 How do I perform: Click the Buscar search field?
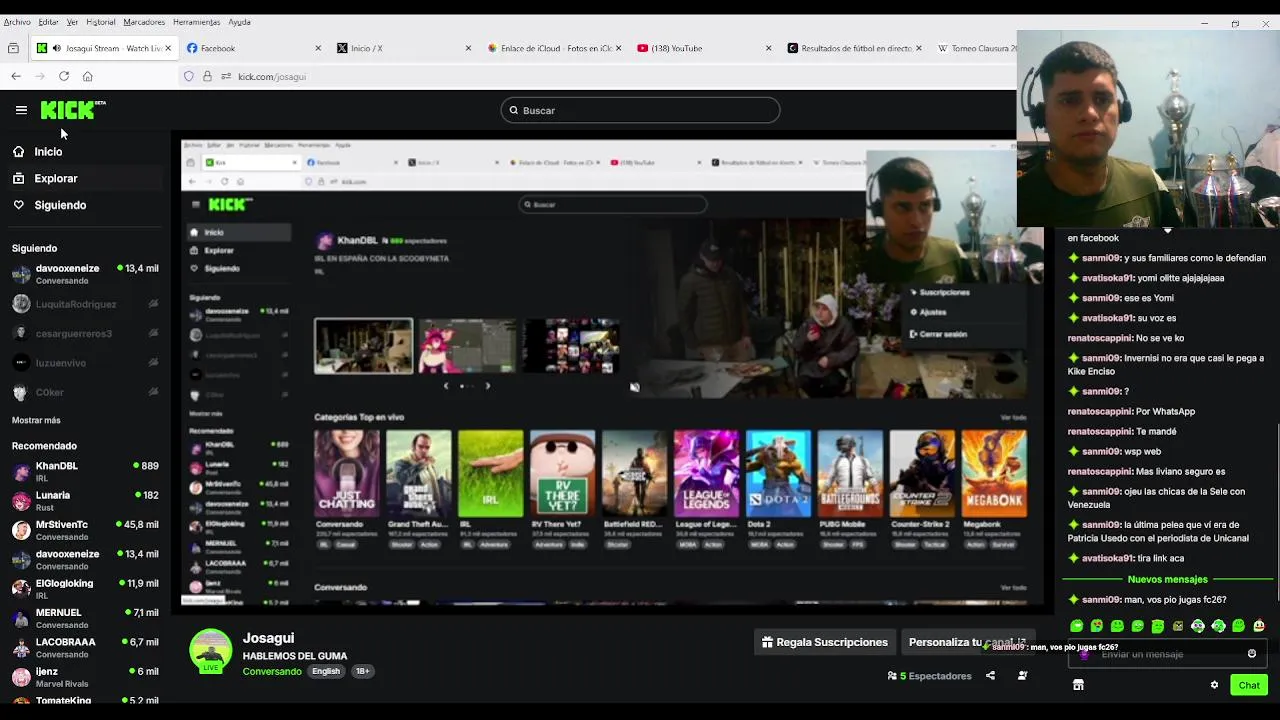tap(640, 110)
